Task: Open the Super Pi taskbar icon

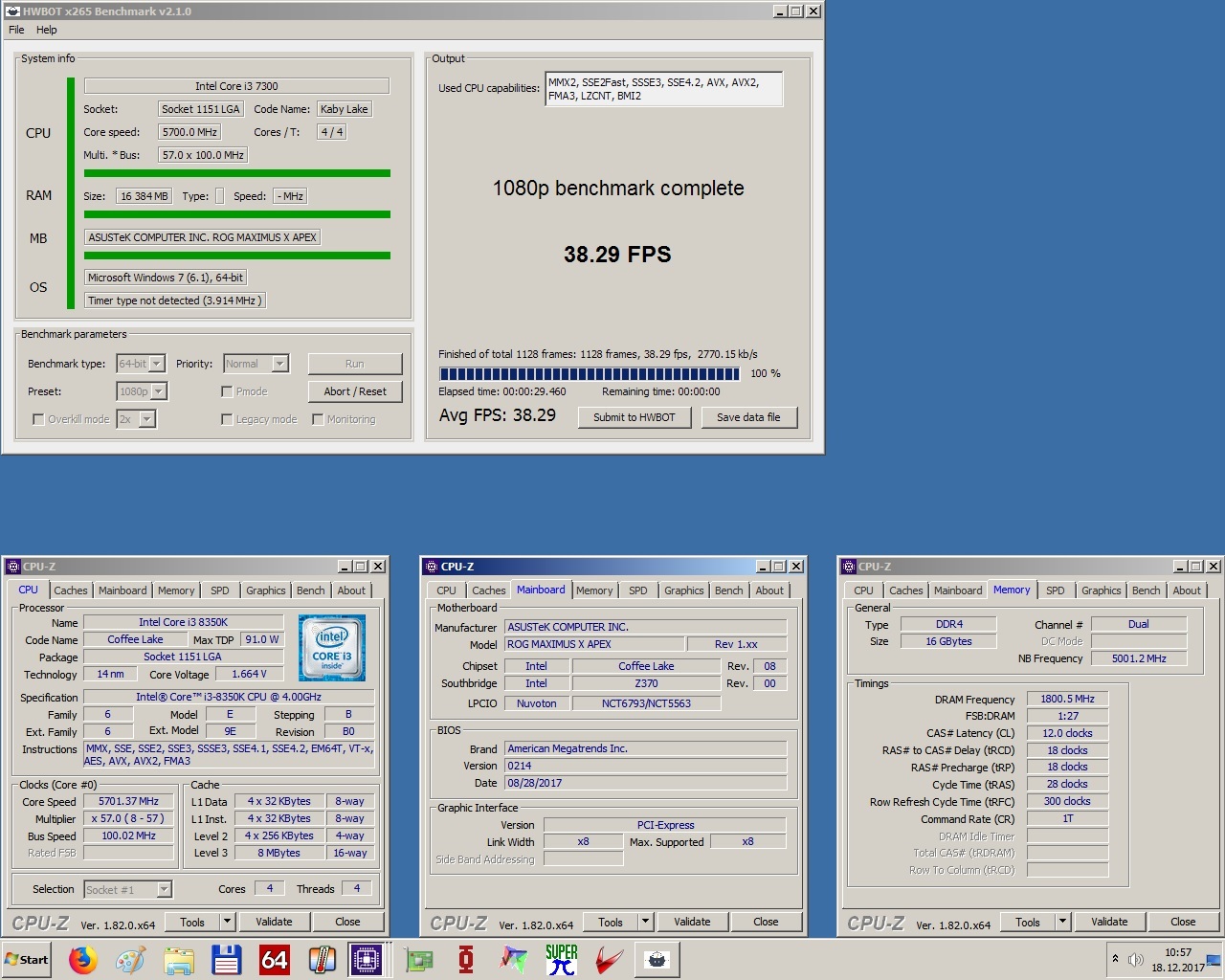Action: coord(562,960)
